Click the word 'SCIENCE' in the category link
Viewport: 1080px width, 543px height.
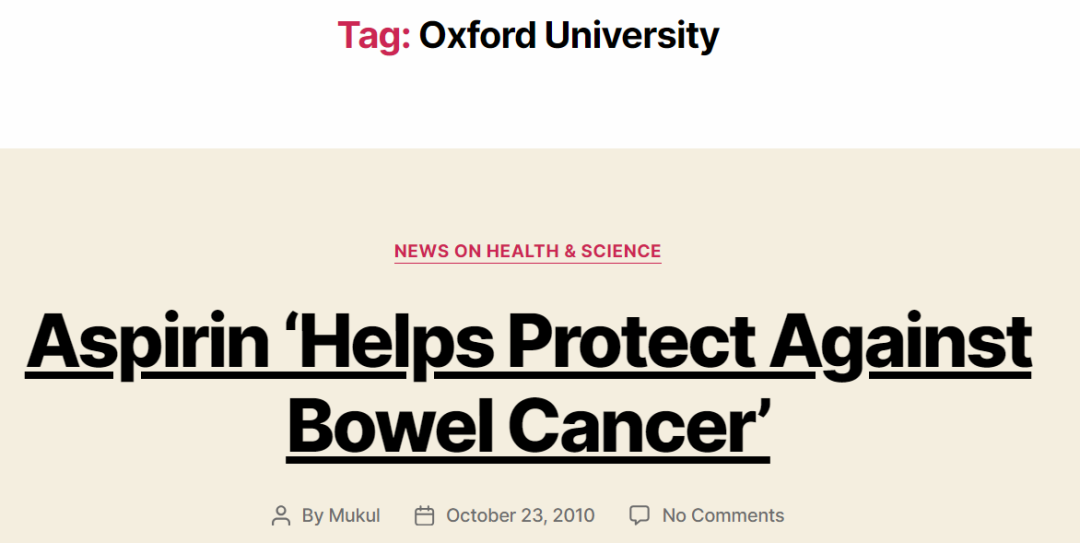[x=621, y=251]
